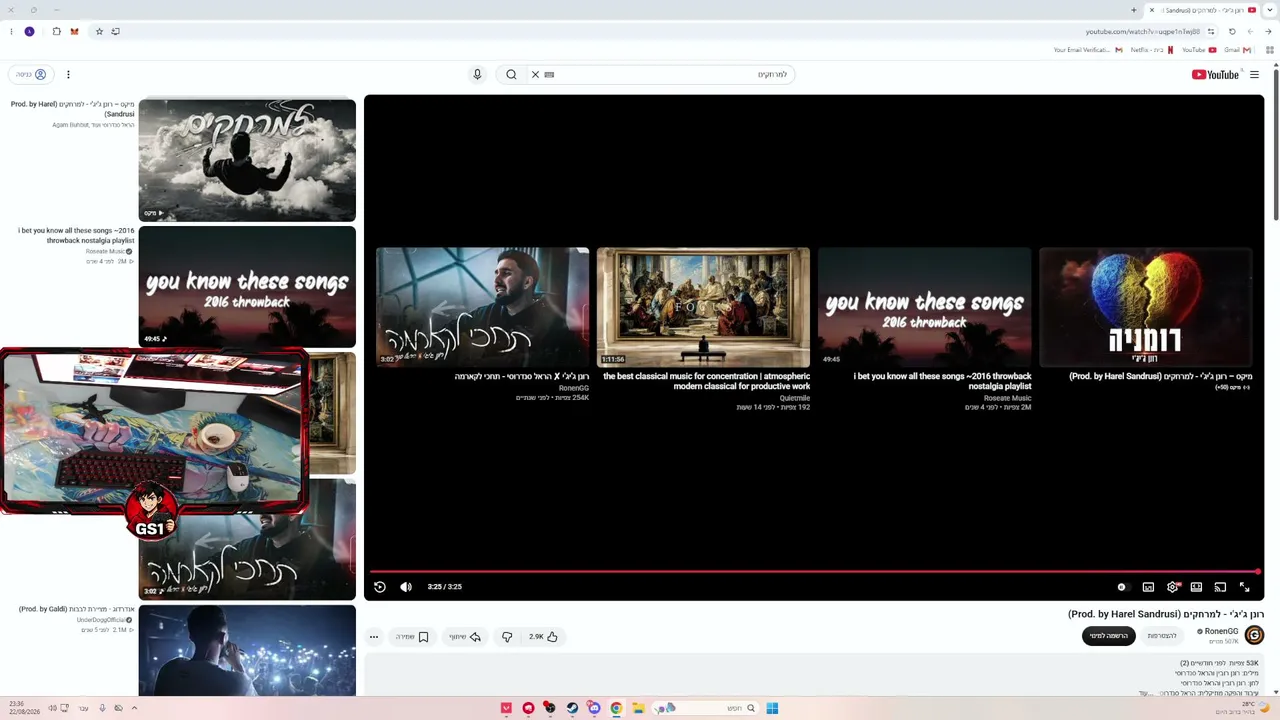Open the MetaMask fox extension icon
Image resolution: width=1280 pixels, height=720 pixels.
coord(74,31)
